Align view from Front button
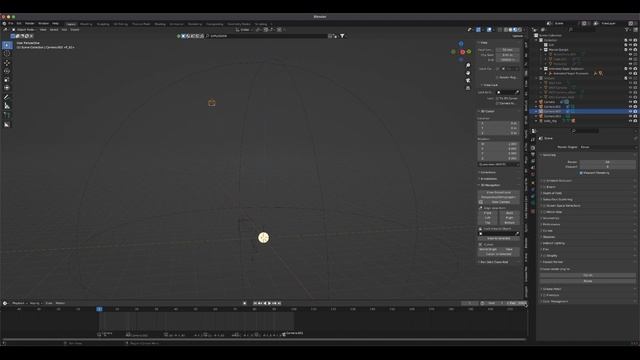640x360 pixels. (488, 213)
